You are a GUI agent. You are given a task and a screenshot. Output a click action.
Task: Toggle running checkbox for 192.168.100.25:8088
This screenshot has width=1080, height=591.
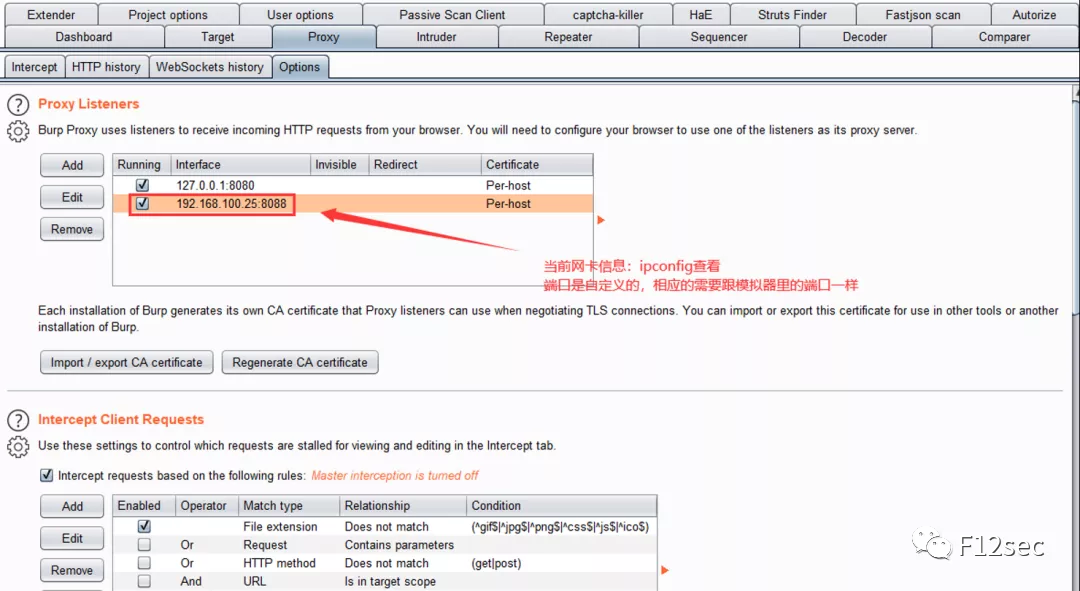point(143,203)
